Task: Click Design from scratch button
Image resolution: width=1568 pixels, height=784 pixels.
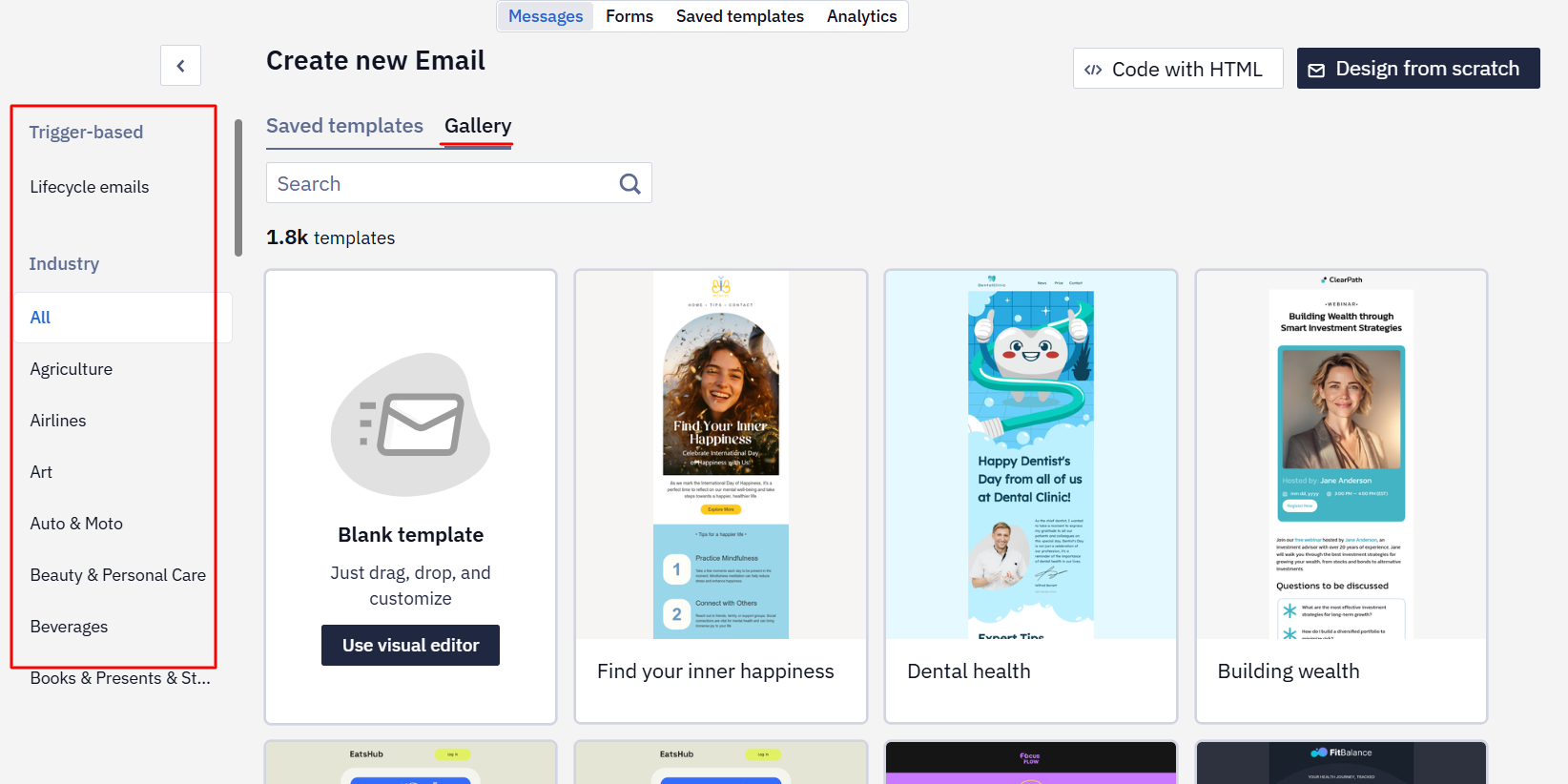Action: (x=1418, y=69)
